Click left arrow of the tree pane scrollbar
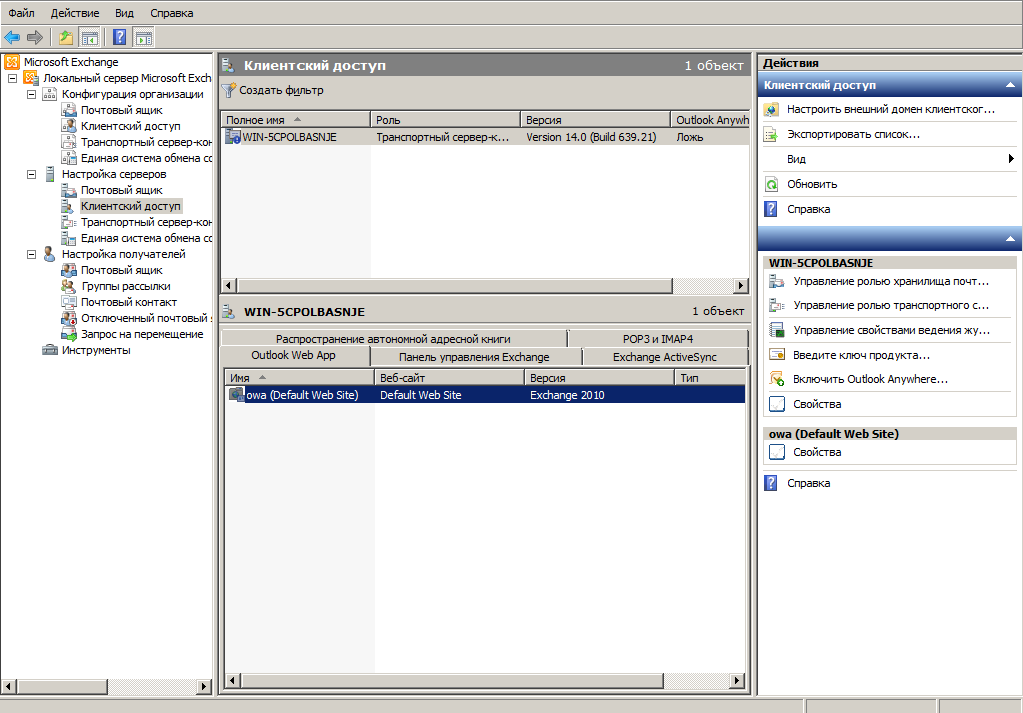Screen dimensions: 1023x713 click(x=8, y=686)
